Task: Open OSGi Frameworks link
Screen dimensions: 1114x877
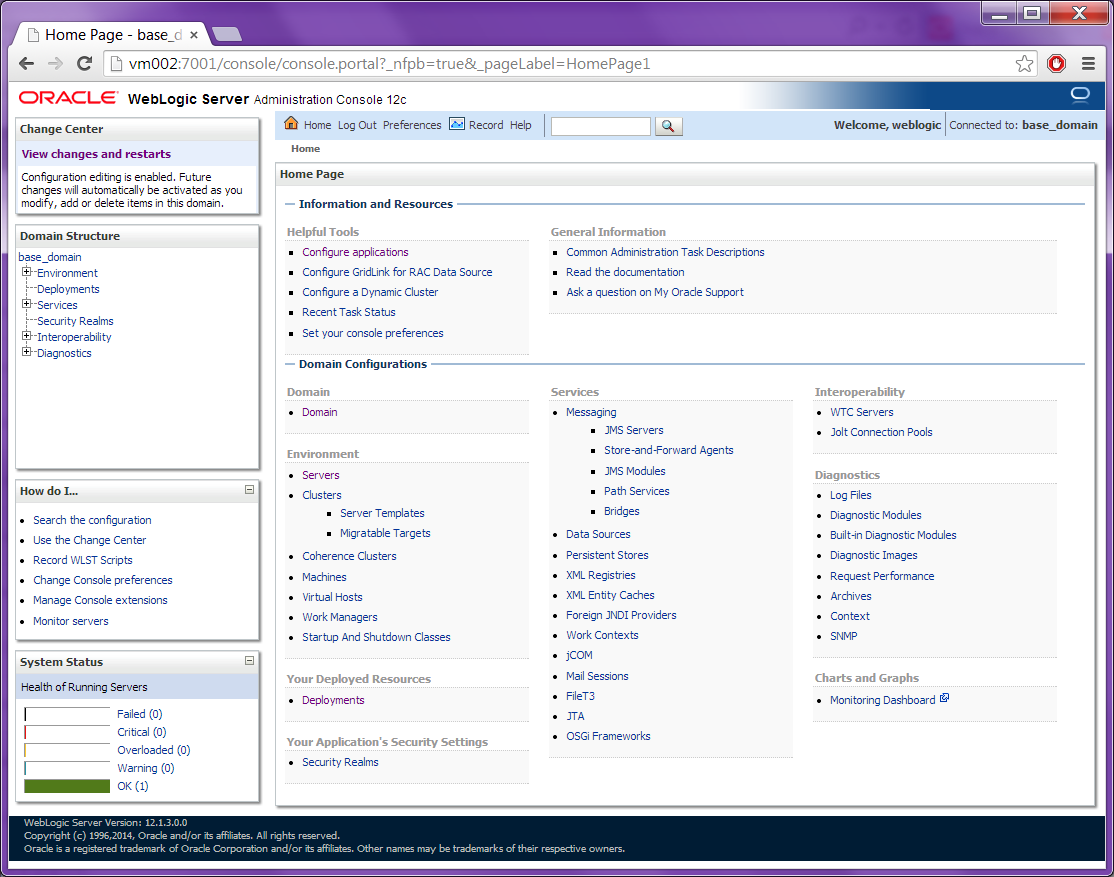Action: pyautogui.click(x=608, y=736)
